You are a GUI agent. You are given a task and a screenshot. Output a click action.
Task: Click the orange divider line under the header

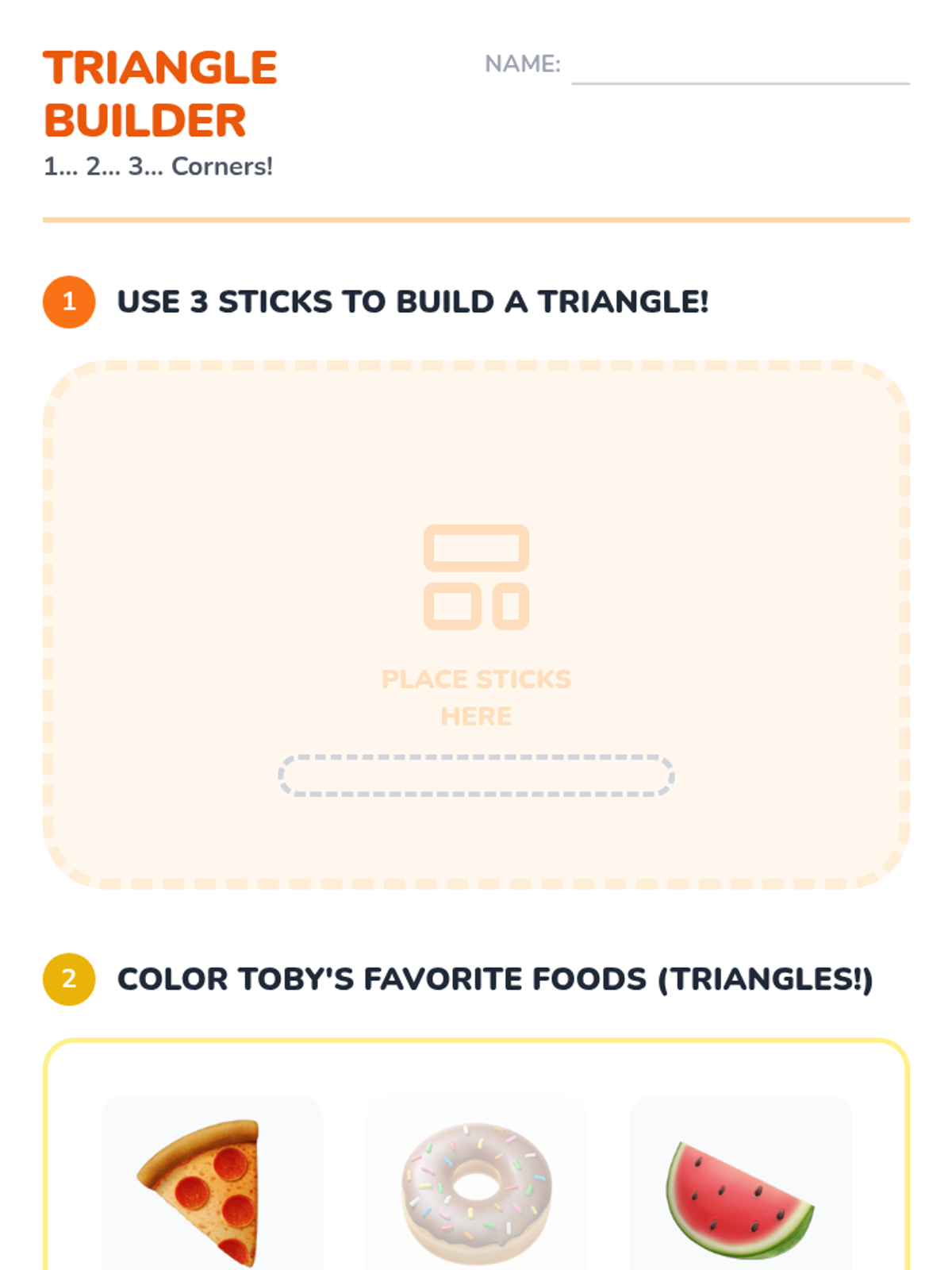pos(476,220)
